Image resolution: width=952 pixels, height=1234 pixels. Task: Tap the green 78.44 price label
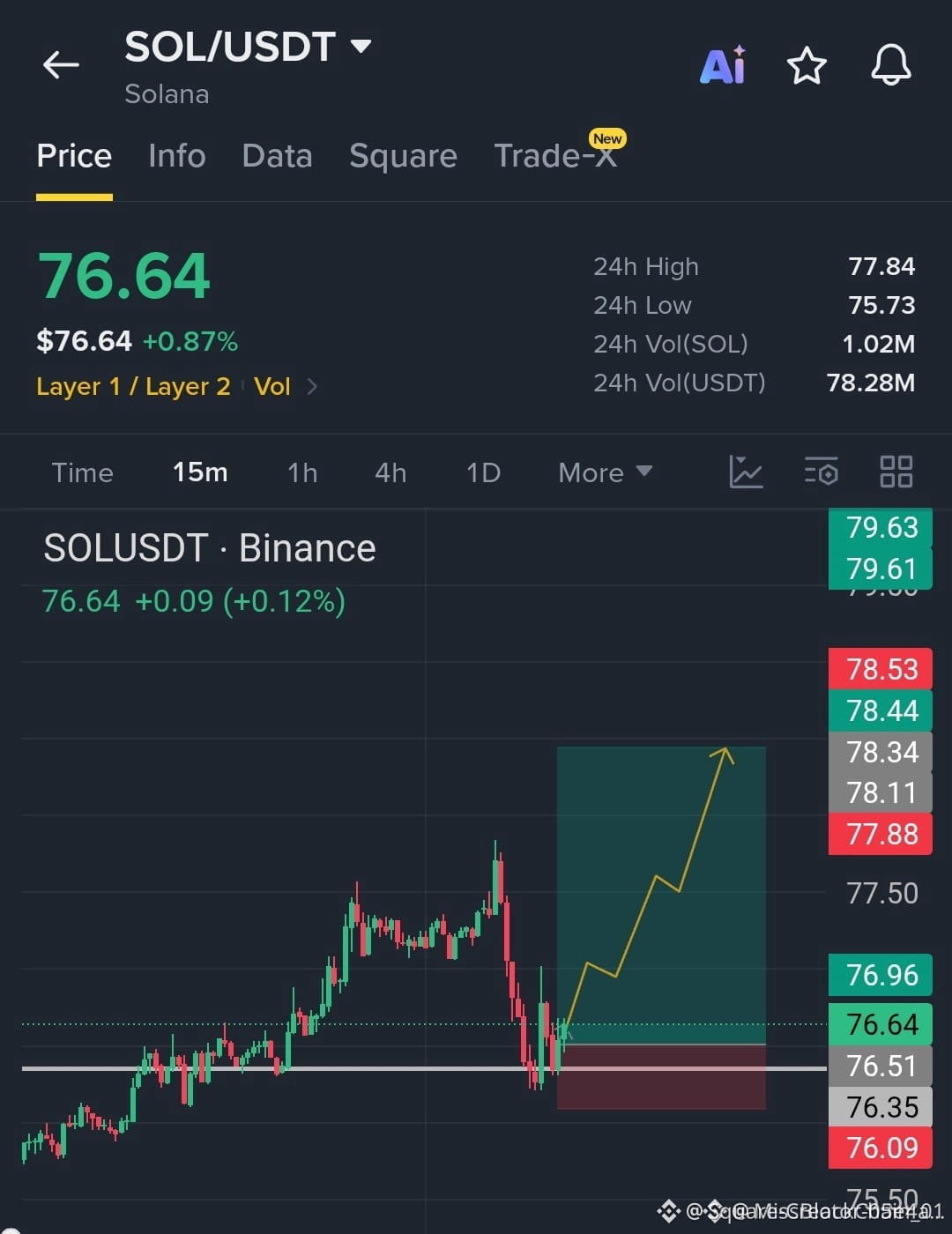(881, 710)
